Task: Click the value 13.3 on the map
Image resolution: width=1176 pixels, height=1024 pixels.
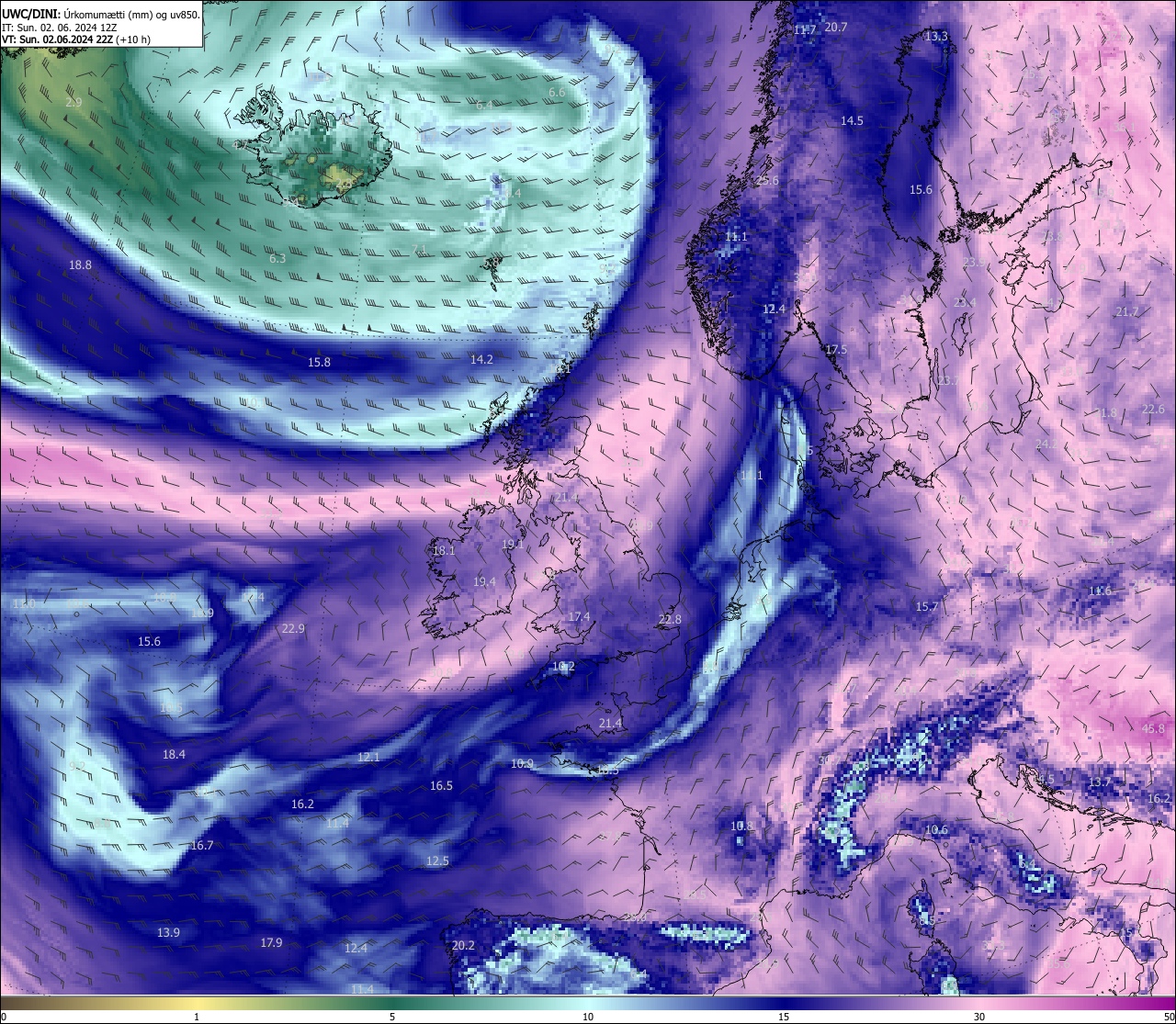Action: [936, 37]
